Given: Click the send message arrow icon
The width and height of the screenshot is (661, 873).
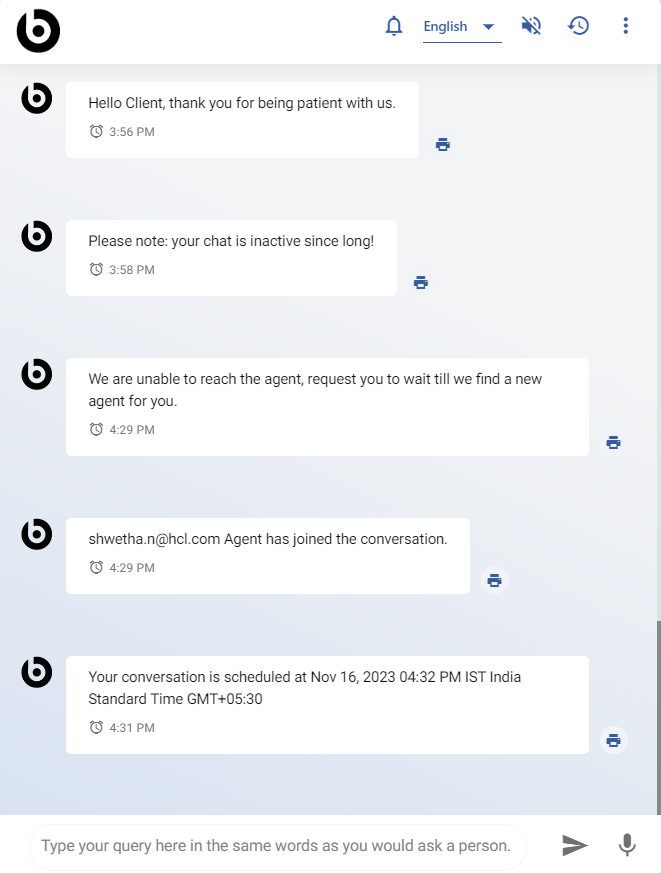Looking at the screenshot, I should pyautogui.click(x=575, y=846).
